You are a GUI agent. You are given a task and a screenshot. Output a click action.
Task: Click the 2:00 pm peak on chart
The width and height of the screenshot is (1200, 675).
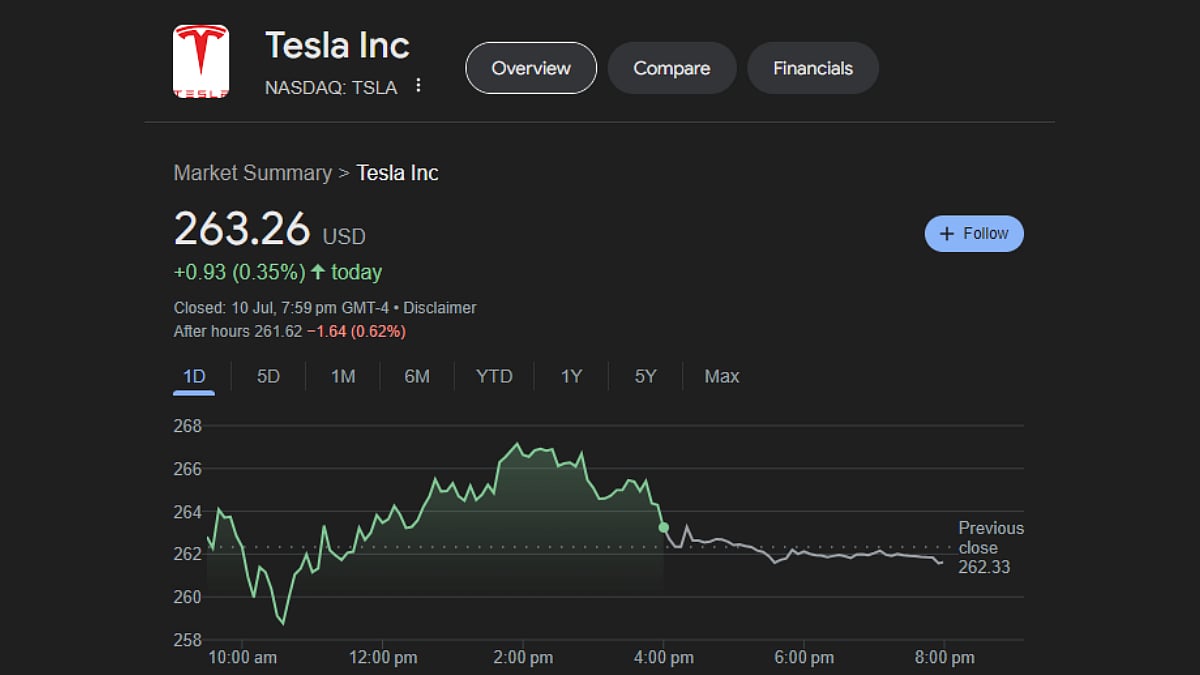pos(516,444)
